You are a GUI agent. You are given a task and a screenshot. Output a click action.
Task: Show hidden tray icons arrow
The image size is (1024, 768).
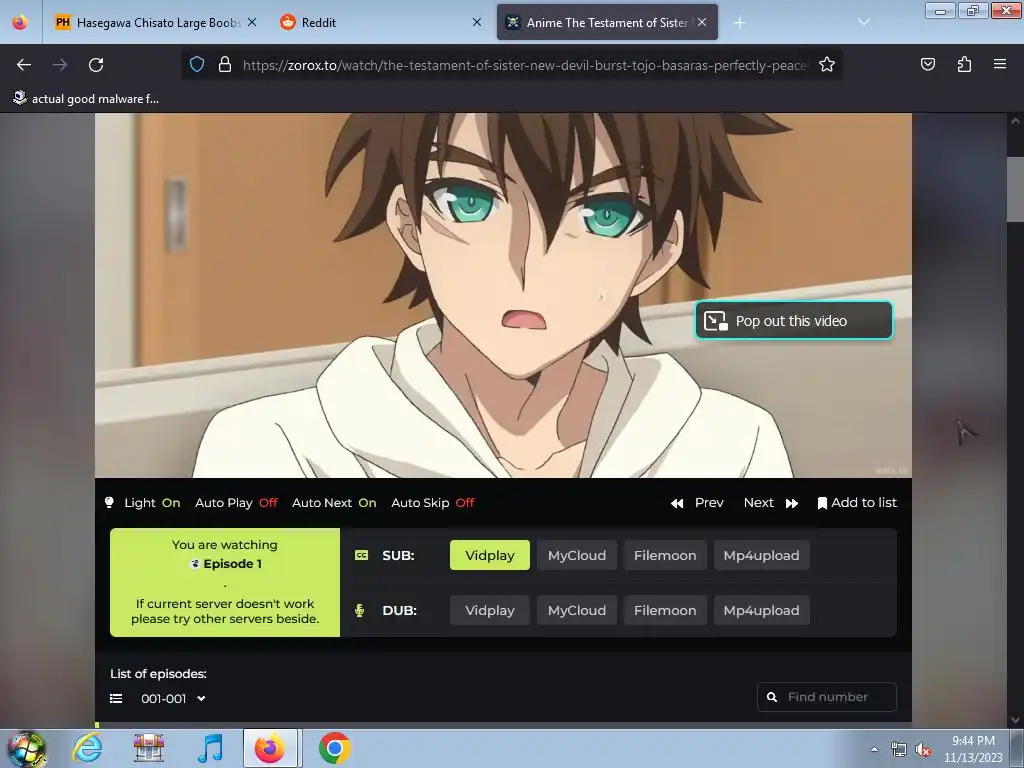(874, 749)
